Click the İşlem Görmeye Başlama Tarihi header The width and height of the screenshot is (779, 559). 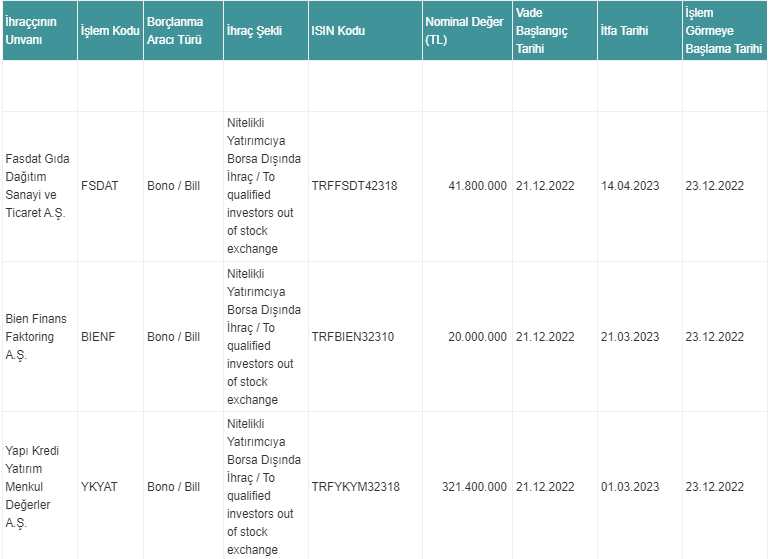pyautogui.click(x=725, y=31)
